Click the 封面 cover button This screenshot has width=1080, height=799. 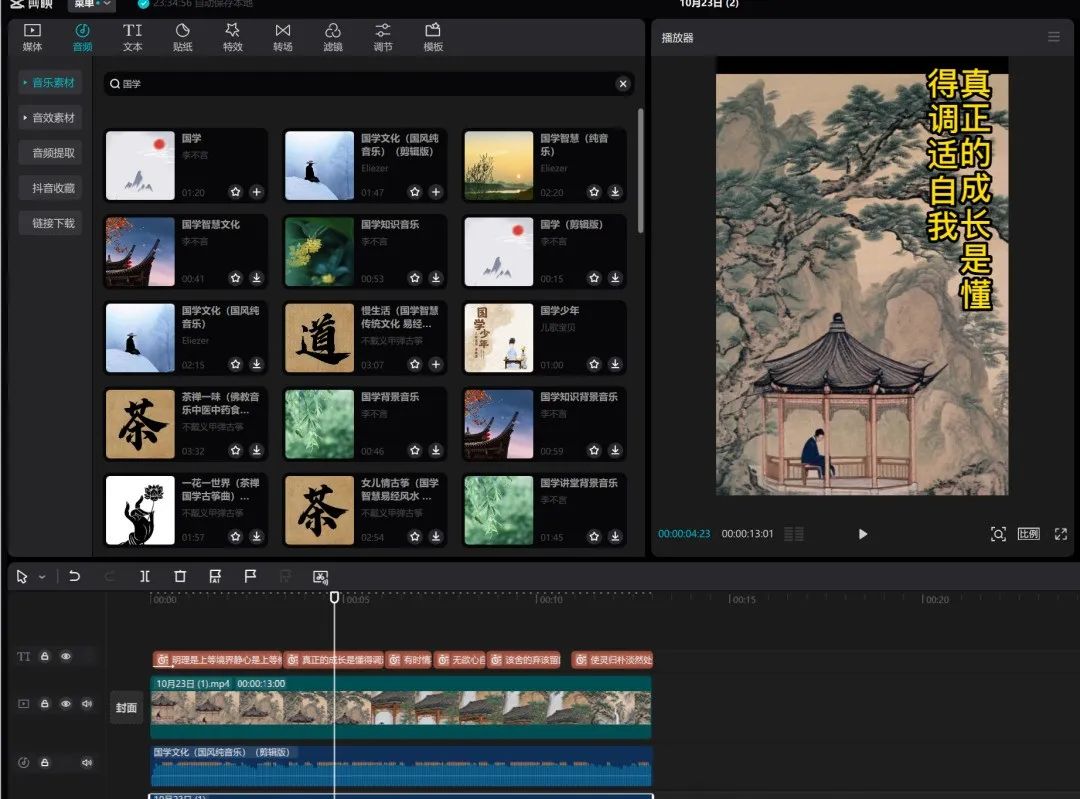[x=126, y=708]
